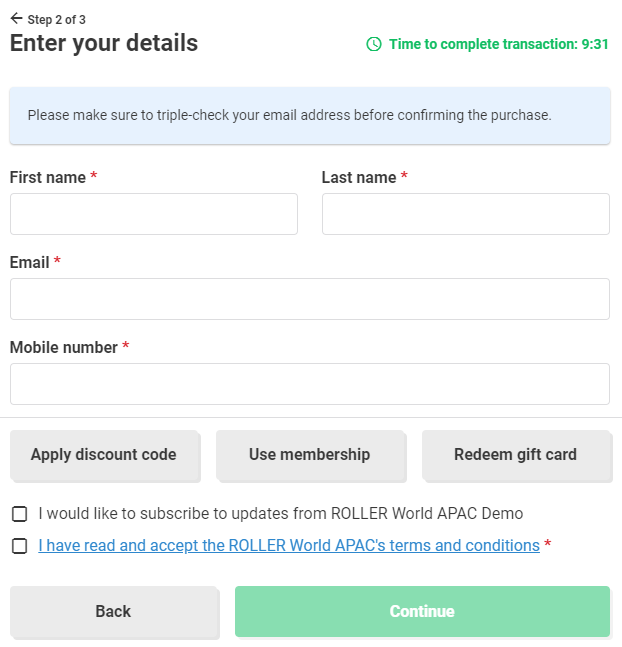Click the green clock timer icon
The height and width of the screenshot is (647, 622).
click(x=374, y=44)
